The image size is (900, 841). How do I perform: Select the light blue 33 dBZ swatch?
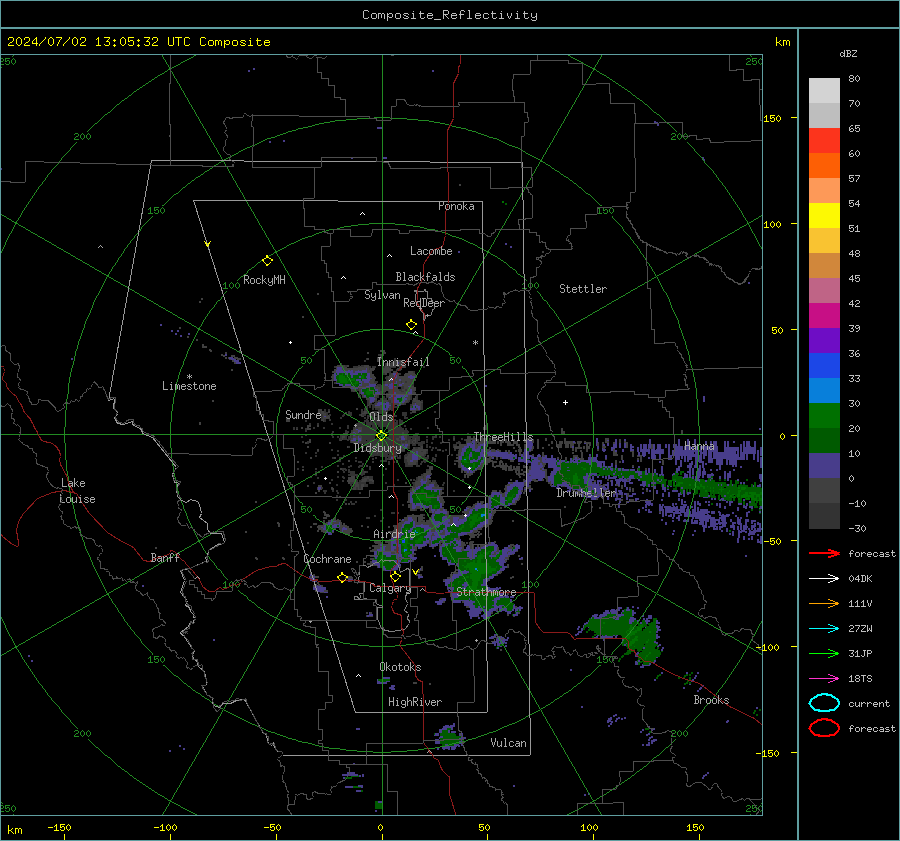(824, 390)
